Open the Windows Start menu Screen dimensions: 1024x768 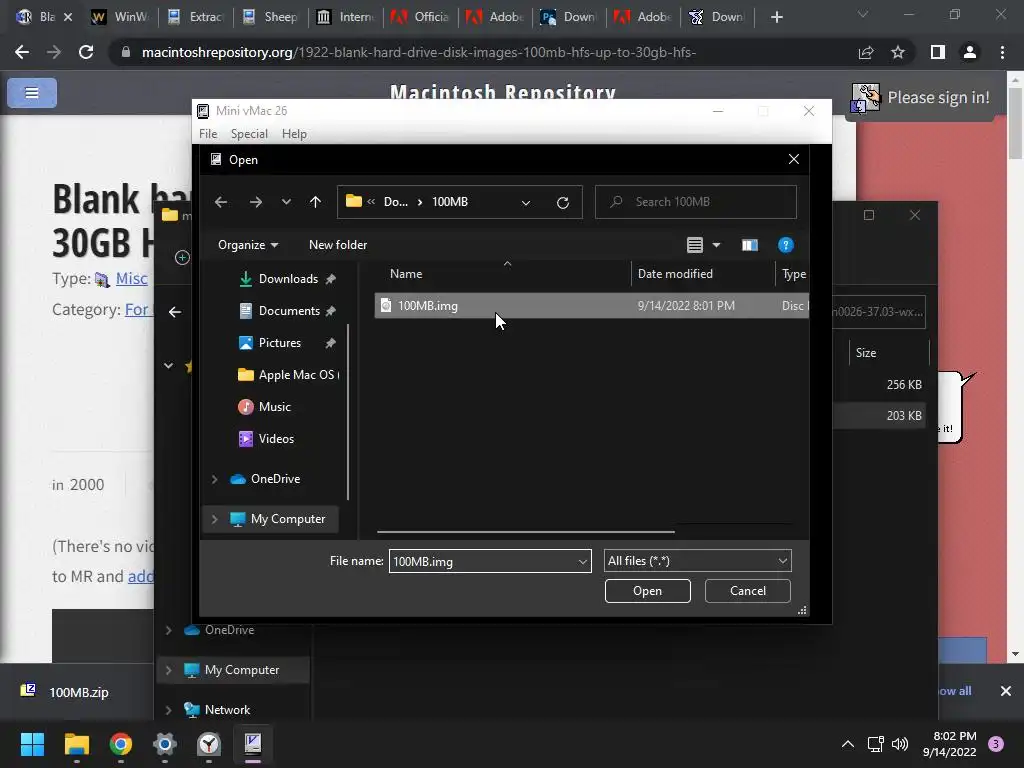pos(32,744)
